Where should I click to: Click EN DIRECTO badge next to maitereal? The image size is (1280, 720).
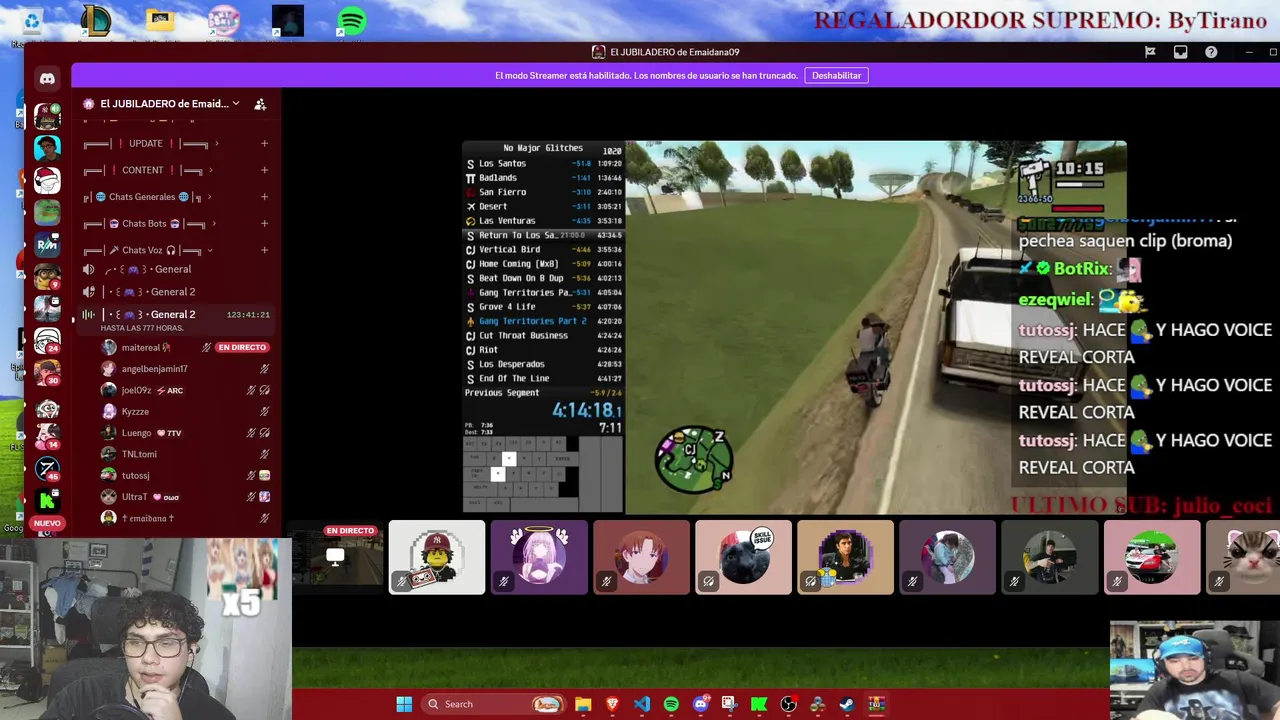click(x=242, y=347)
